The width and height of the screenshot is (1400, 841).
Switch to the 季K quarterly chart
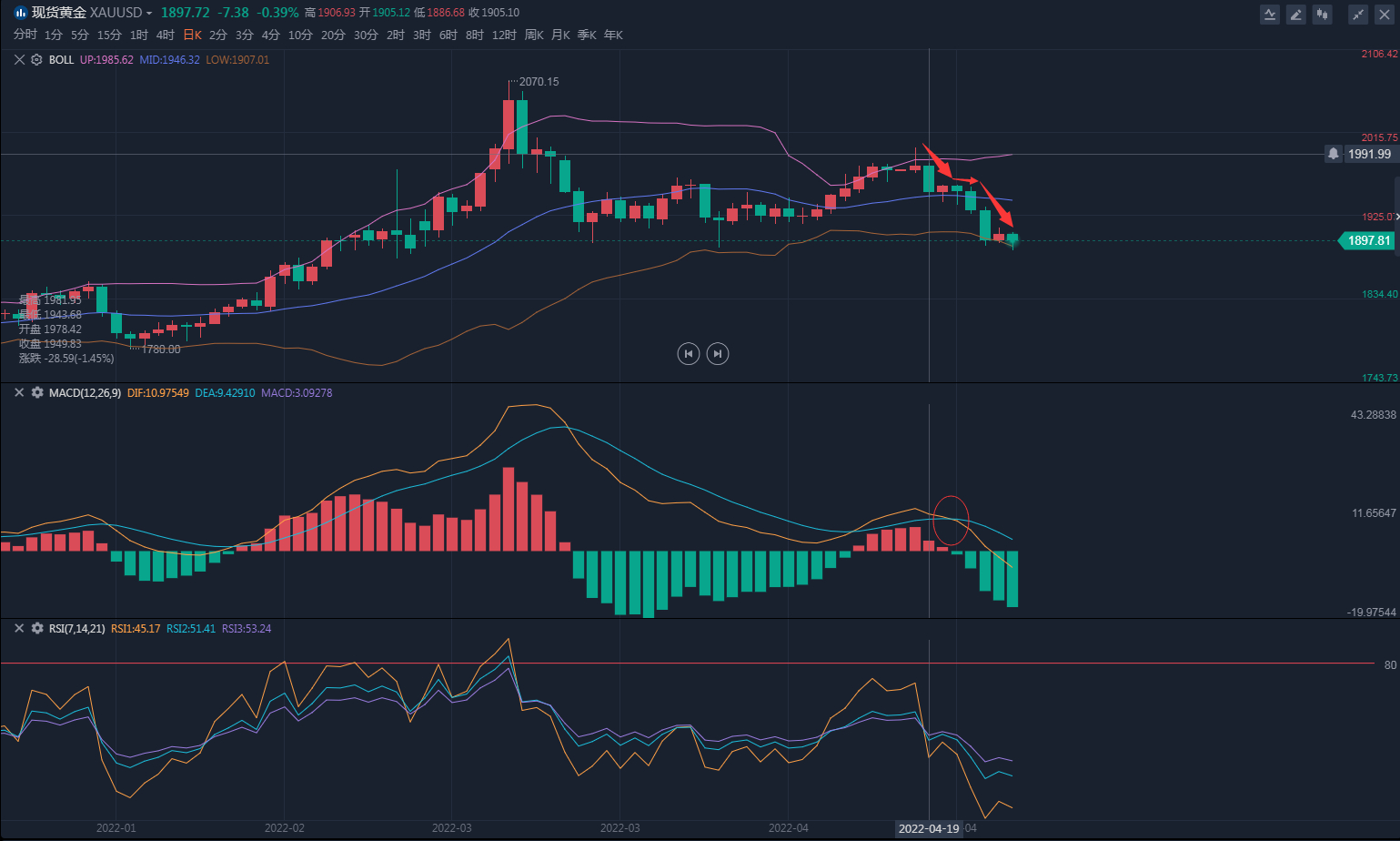(587, 35)
